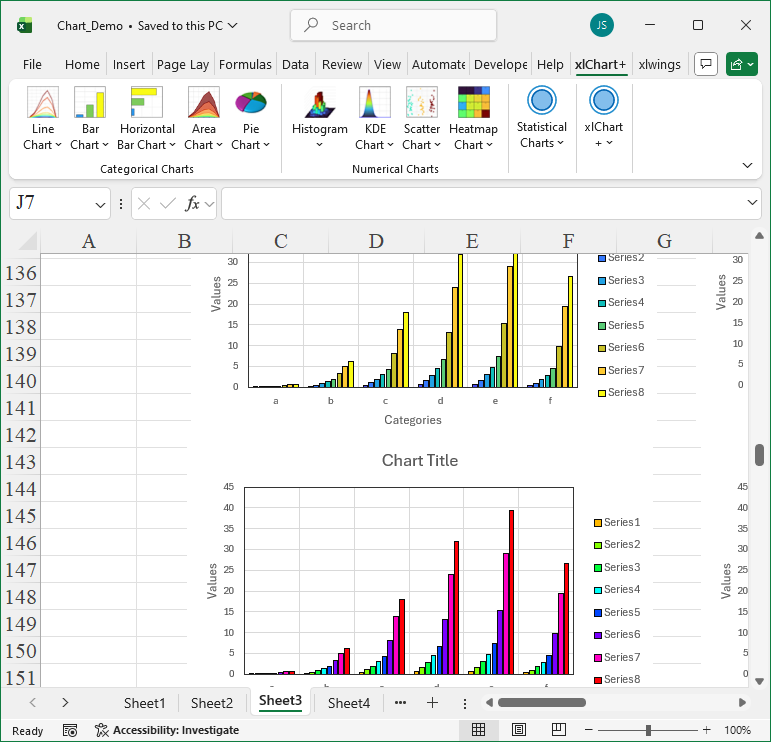
Task: Open the Area Chart icon
Action: point(204,104)
